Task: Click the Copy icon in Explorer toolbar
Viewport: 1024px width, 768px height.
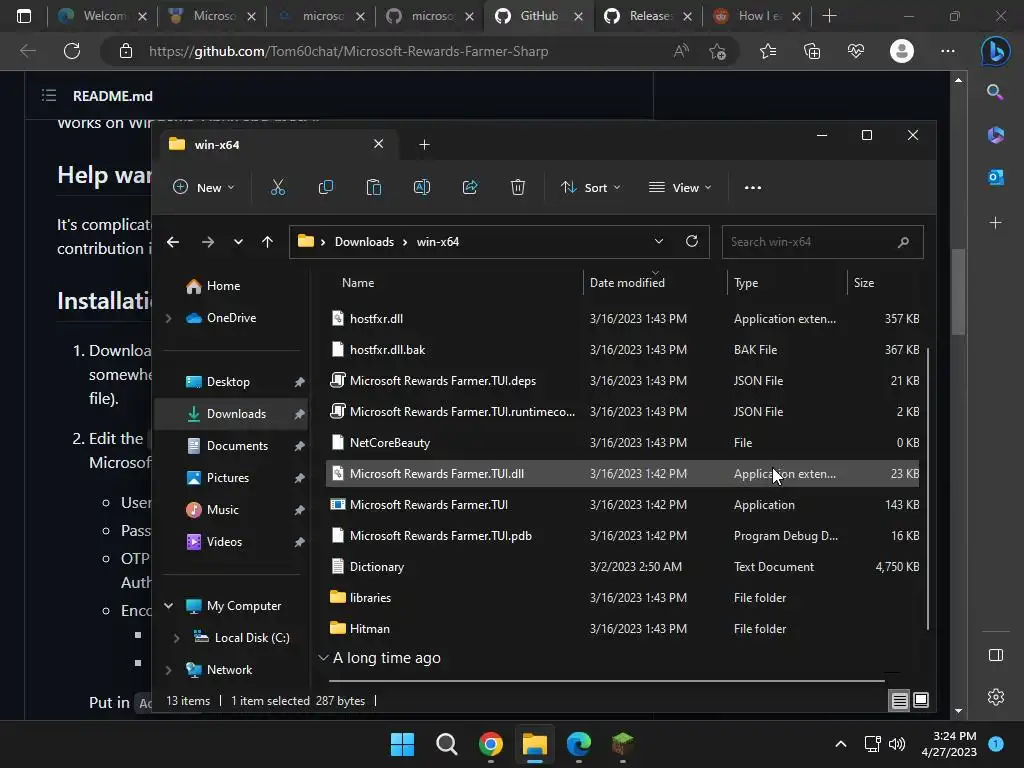Action: pos(325,187)
